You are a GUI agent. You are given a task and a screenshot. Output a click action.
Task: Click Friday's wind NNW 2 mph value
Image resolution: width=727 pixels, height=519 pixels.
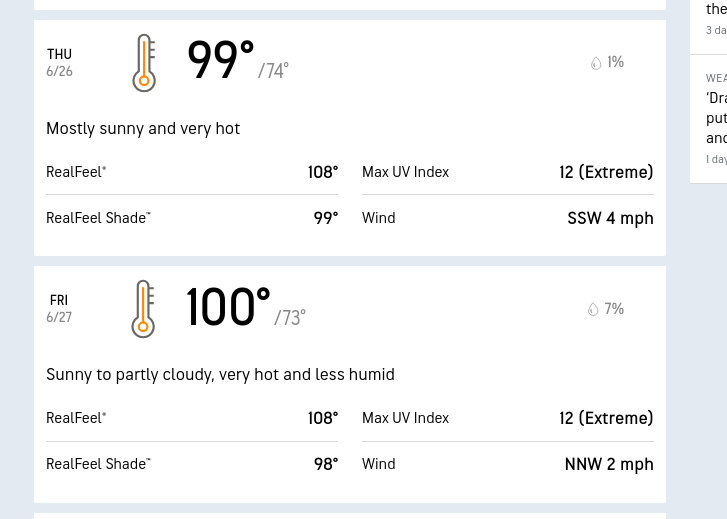(609, 464)
